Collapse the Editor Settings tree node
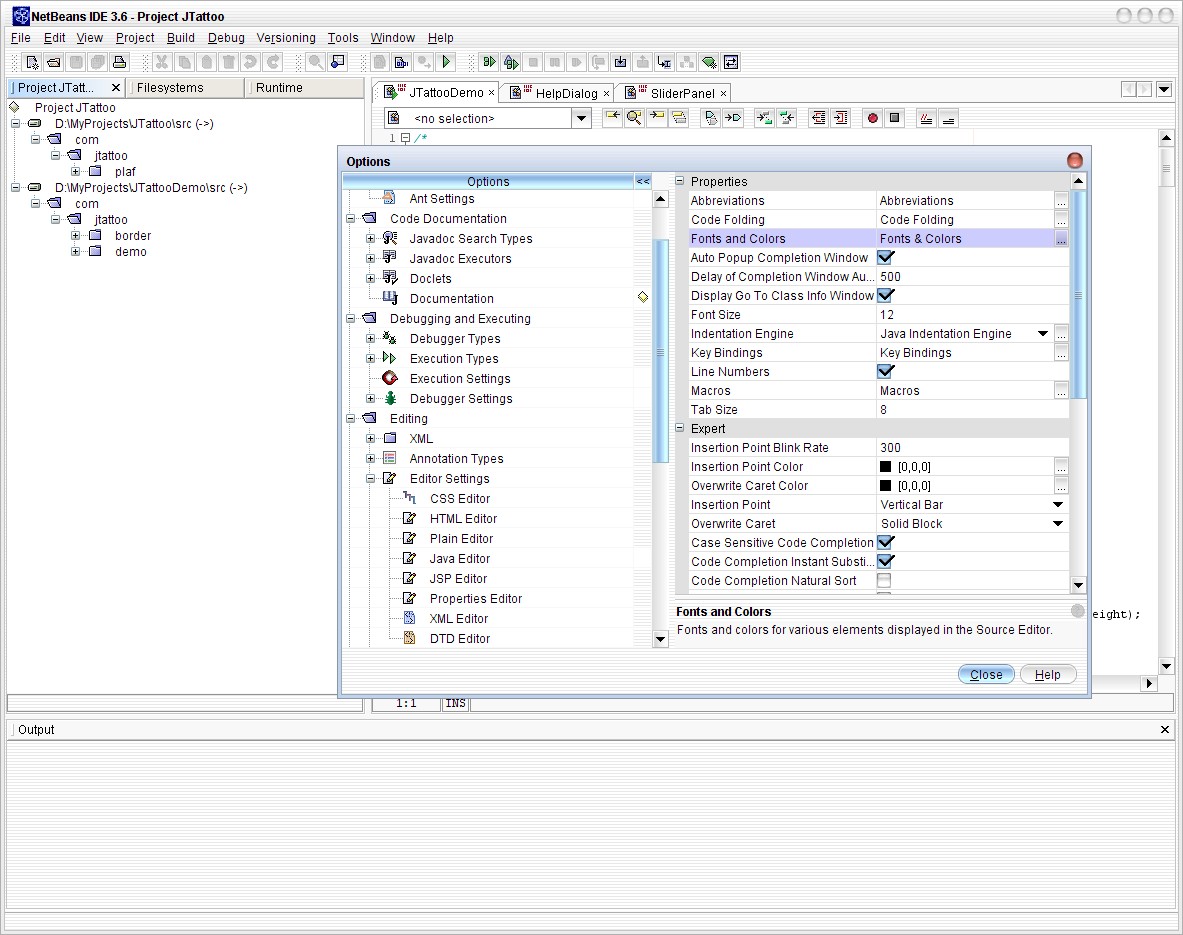1183x935 pixels. 370,478
